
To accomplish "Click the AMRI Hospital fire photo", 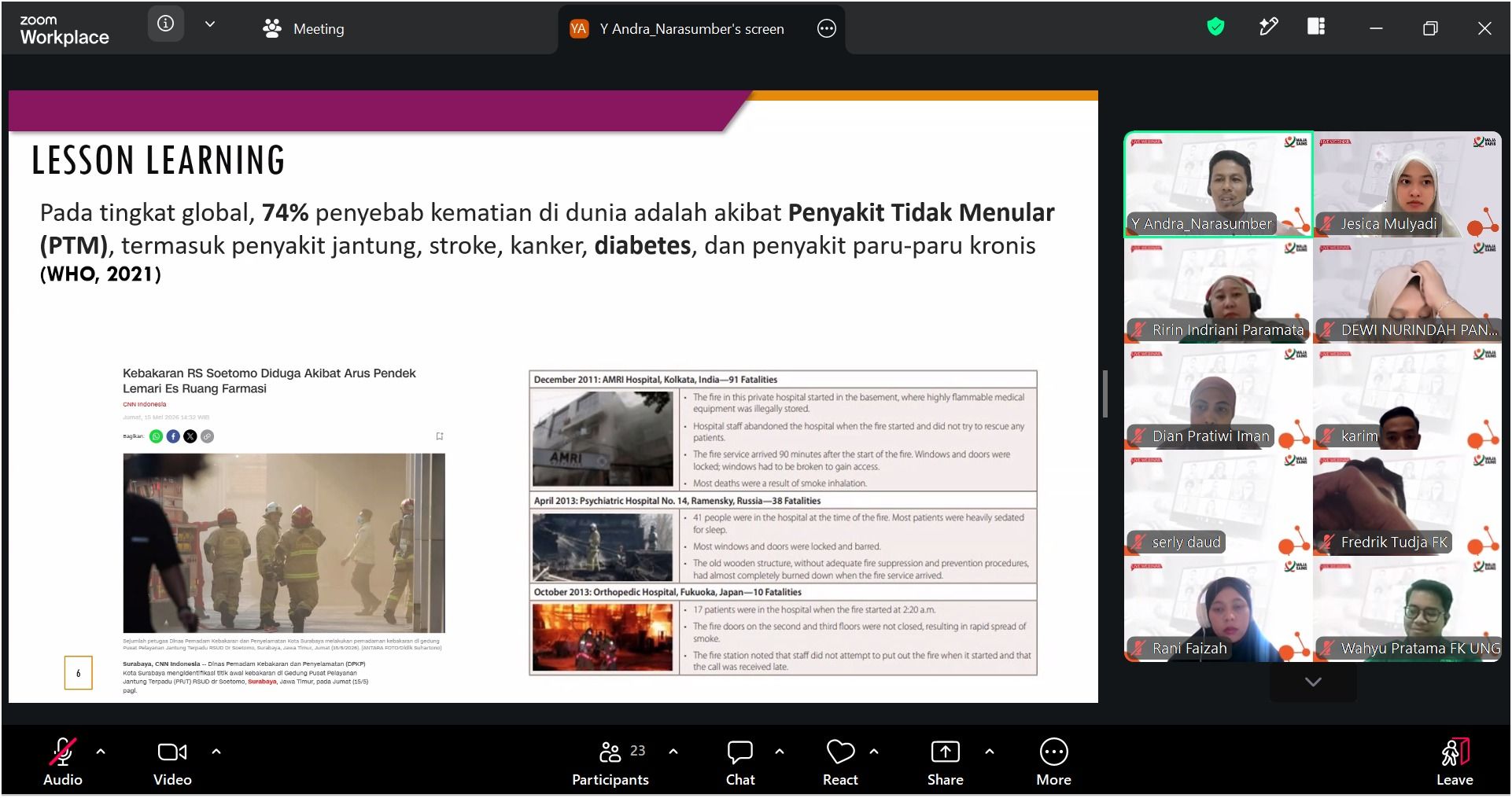I will coord(603,439).
